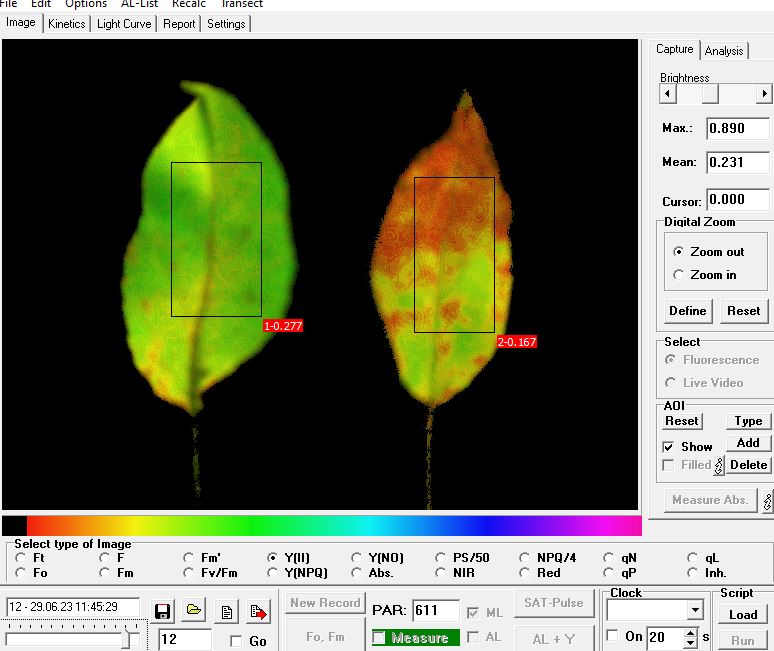Click the export icon with red arrow
Image resolution: width=774 pixels, height=651 pixels.
click(x=259, y=611)
